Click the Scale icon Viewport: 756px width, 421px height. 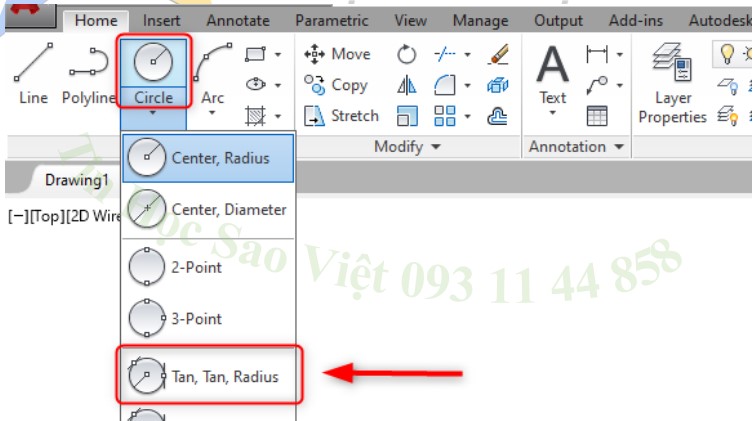pyautogui.click(x=406, y=116)
